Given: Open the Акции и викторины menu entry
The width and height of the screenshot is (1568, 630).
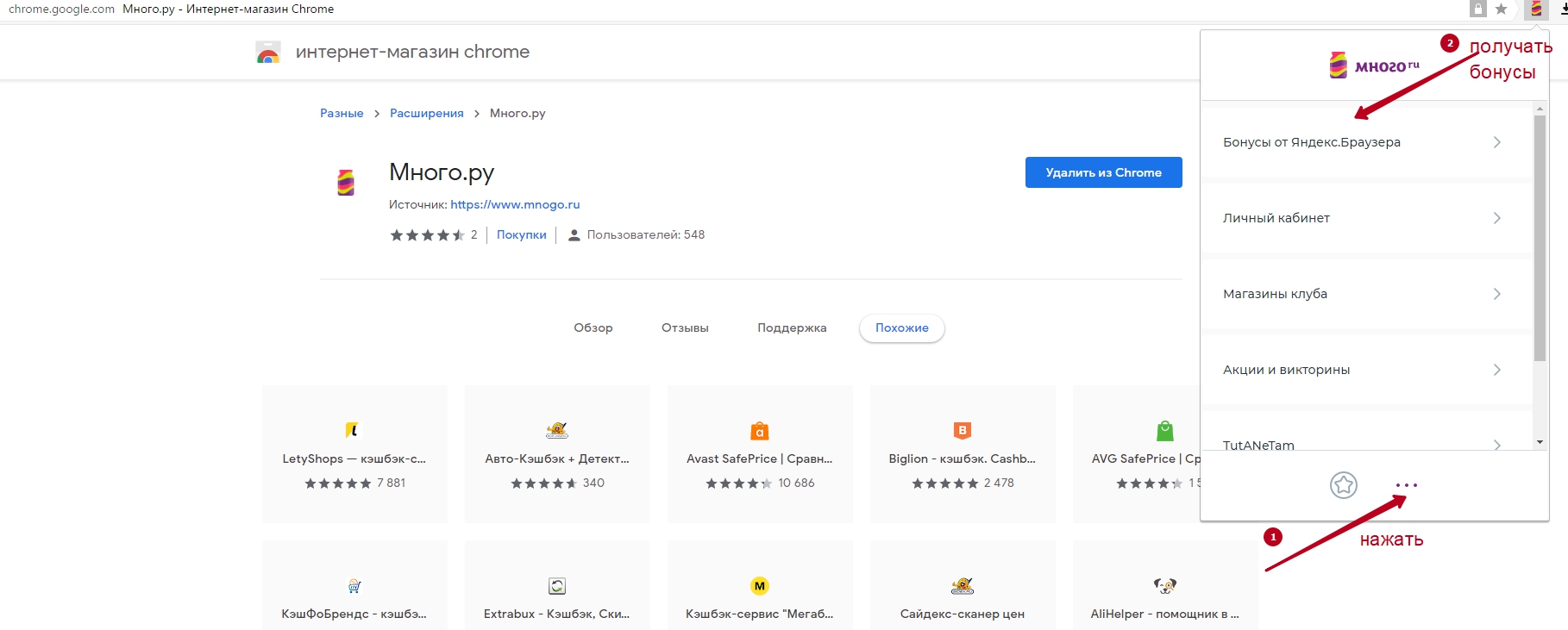Looking at the screenshot, I should pos(1286,370).
